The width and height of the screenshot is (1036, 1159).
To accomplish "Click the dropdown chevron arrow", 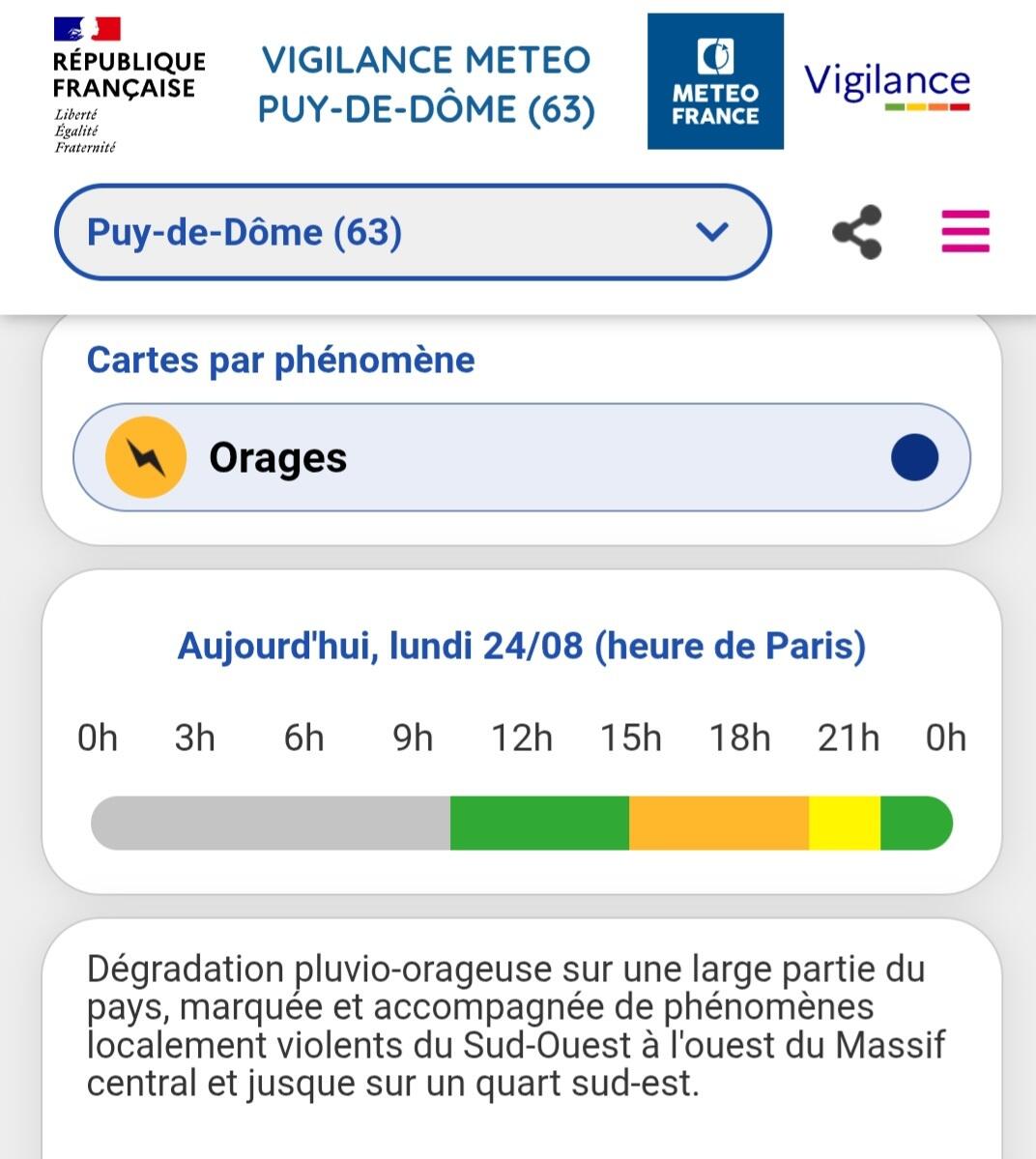I will [x=712, y=232].
